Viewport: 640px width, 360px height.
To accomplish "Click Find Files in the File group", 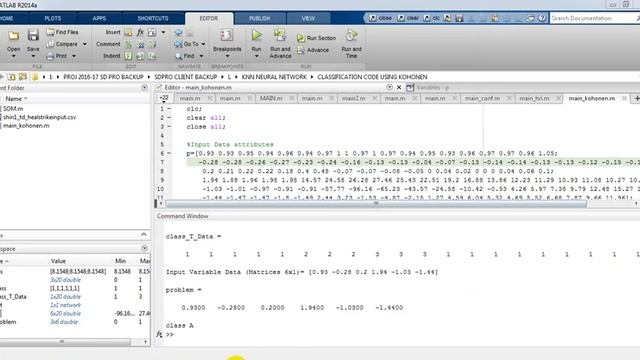I will [x=62, y=32].
